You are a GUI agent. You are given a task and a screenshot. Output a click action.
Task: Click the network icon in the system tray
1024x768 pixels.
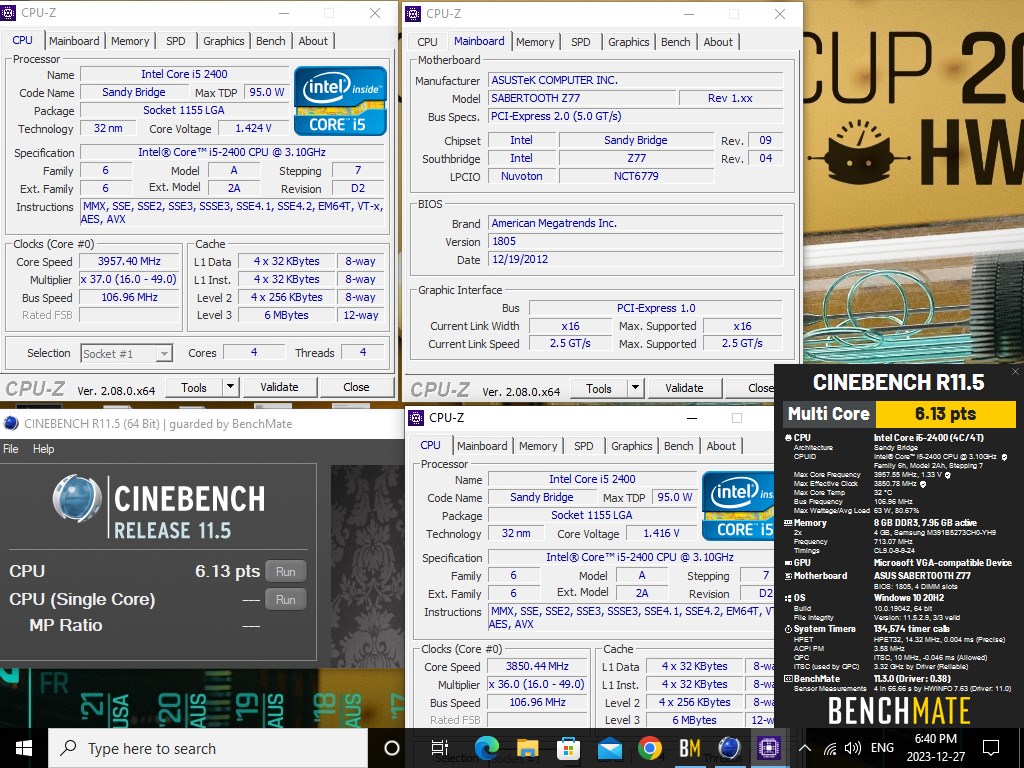click(x=829, y=748)
